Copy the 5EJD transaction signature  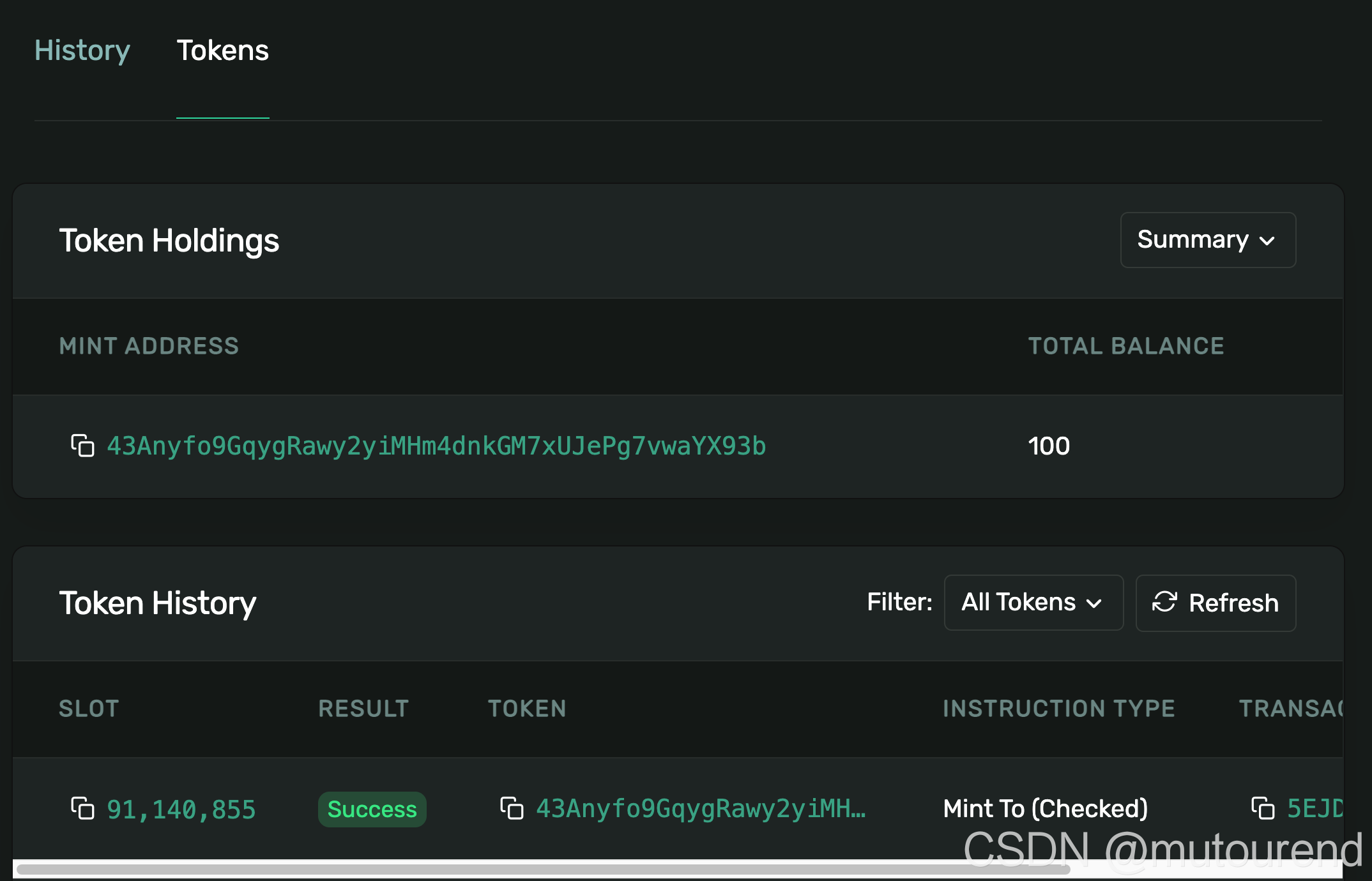click(1263, 808)
